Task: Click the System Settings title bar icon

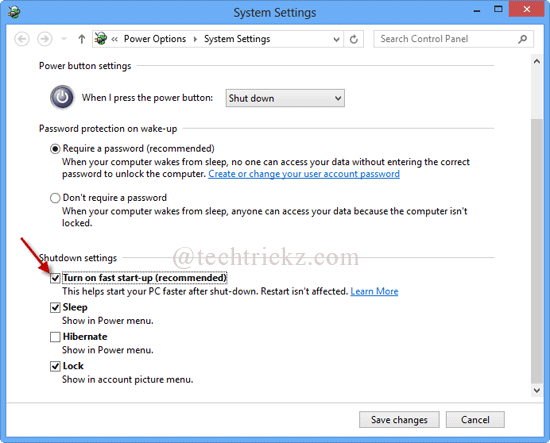Action: point(14,12)
